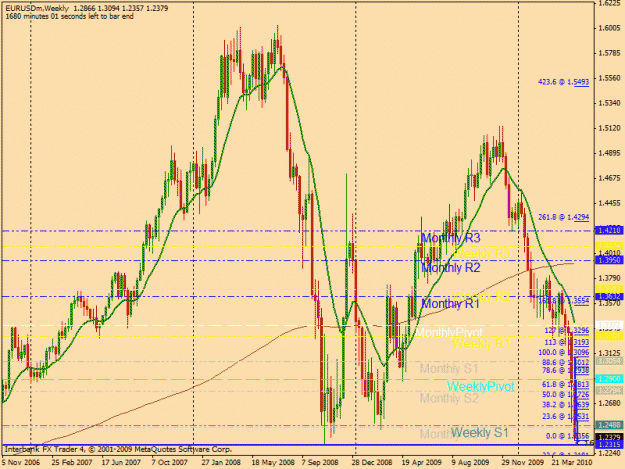This screenshot has height=469, width=625.
Task: Click the blue 1.3632 price tag
Action: click(x=609, y=296)
